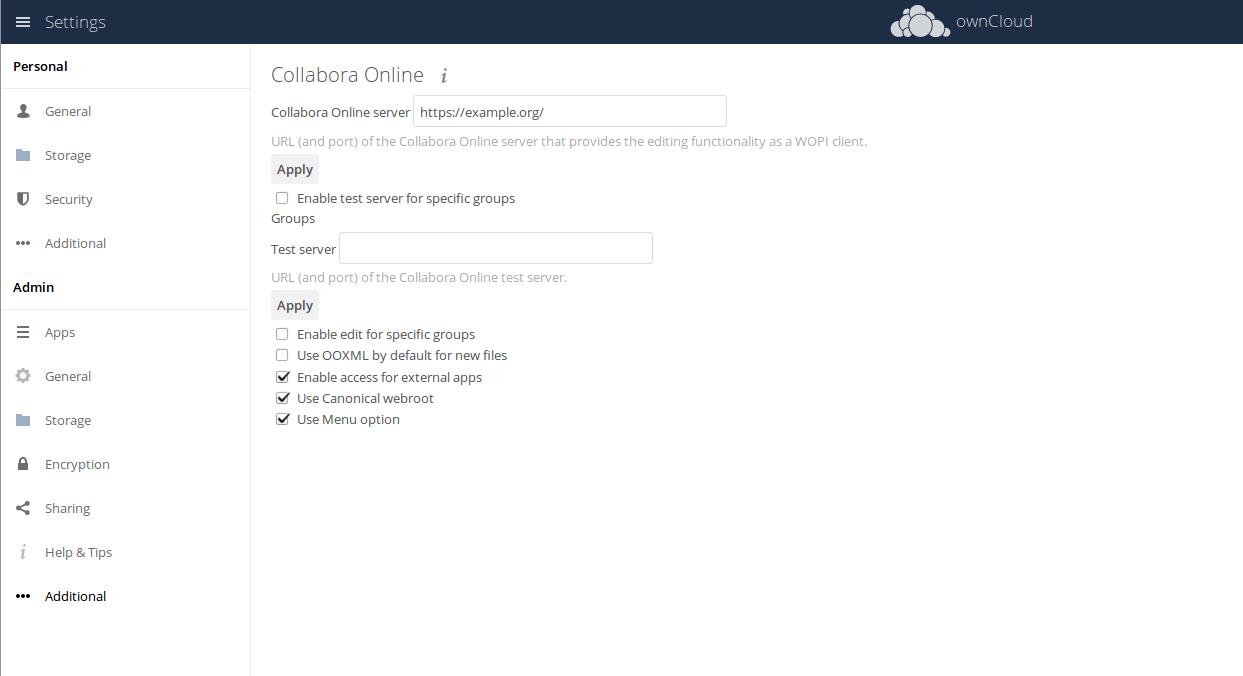Disable access for external apps
This screenshot has width=1243, height=676.
pyautogui.click(x=282, y=377)
